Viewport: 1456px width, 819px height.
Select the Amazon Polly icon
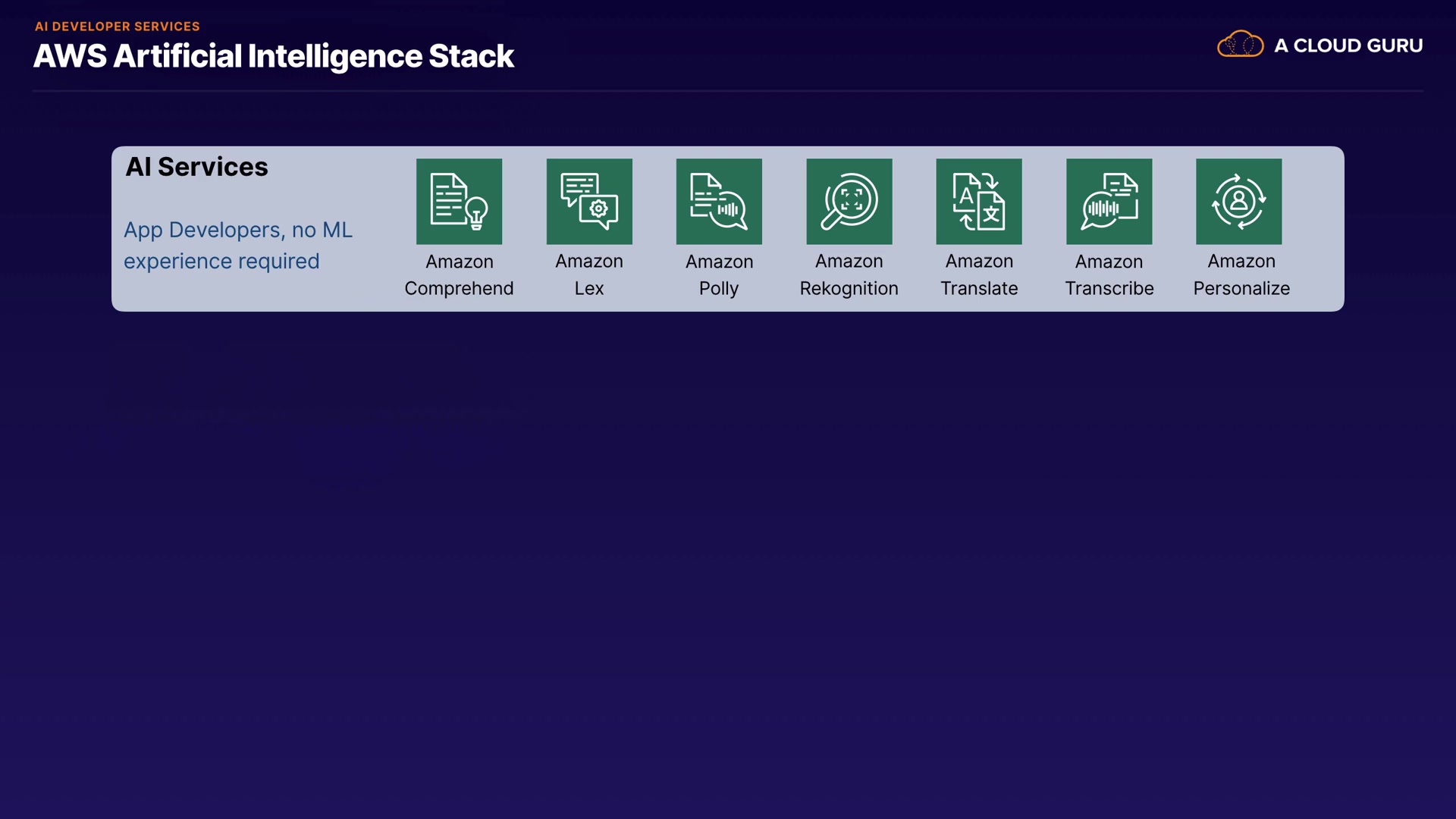pos(719,201)
